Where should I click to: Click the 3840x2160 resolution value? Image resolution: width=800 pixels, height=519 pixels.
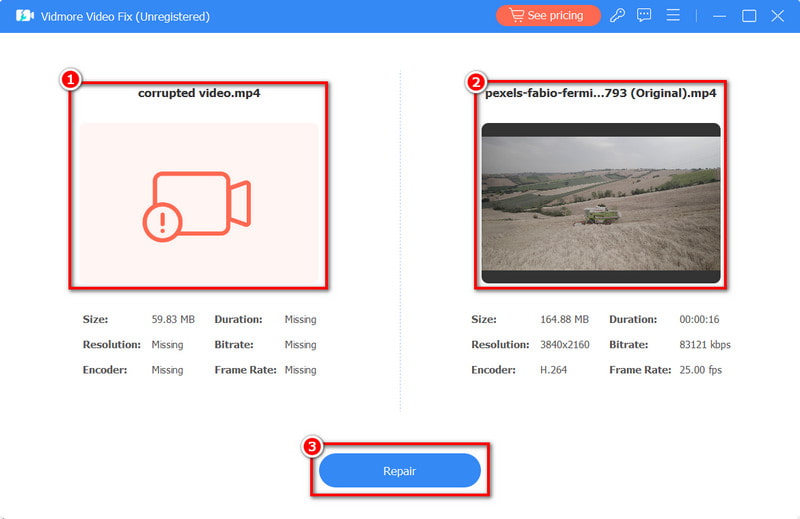(x=566, y=345)
